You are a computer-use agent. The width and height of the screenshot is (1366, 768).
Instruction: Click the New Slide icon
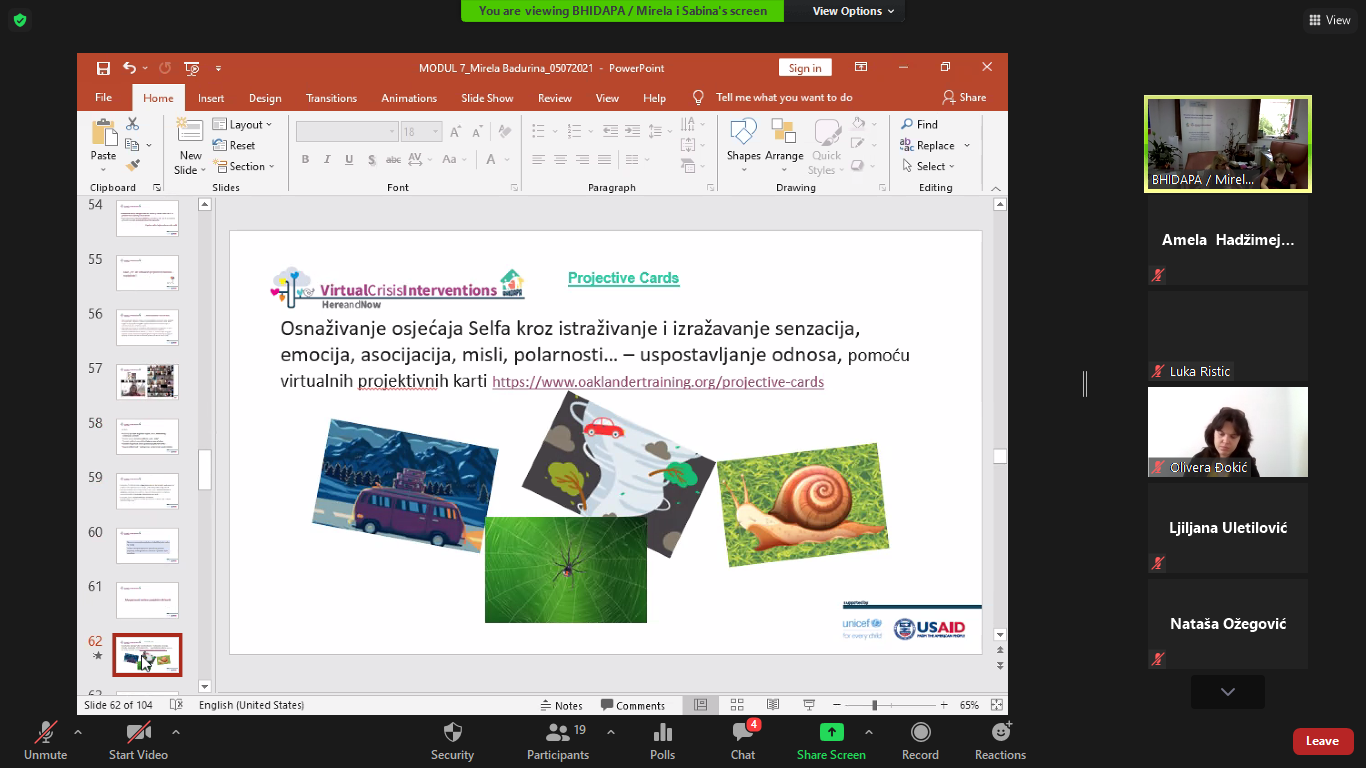pyautogui.click(x=189, y=134)
